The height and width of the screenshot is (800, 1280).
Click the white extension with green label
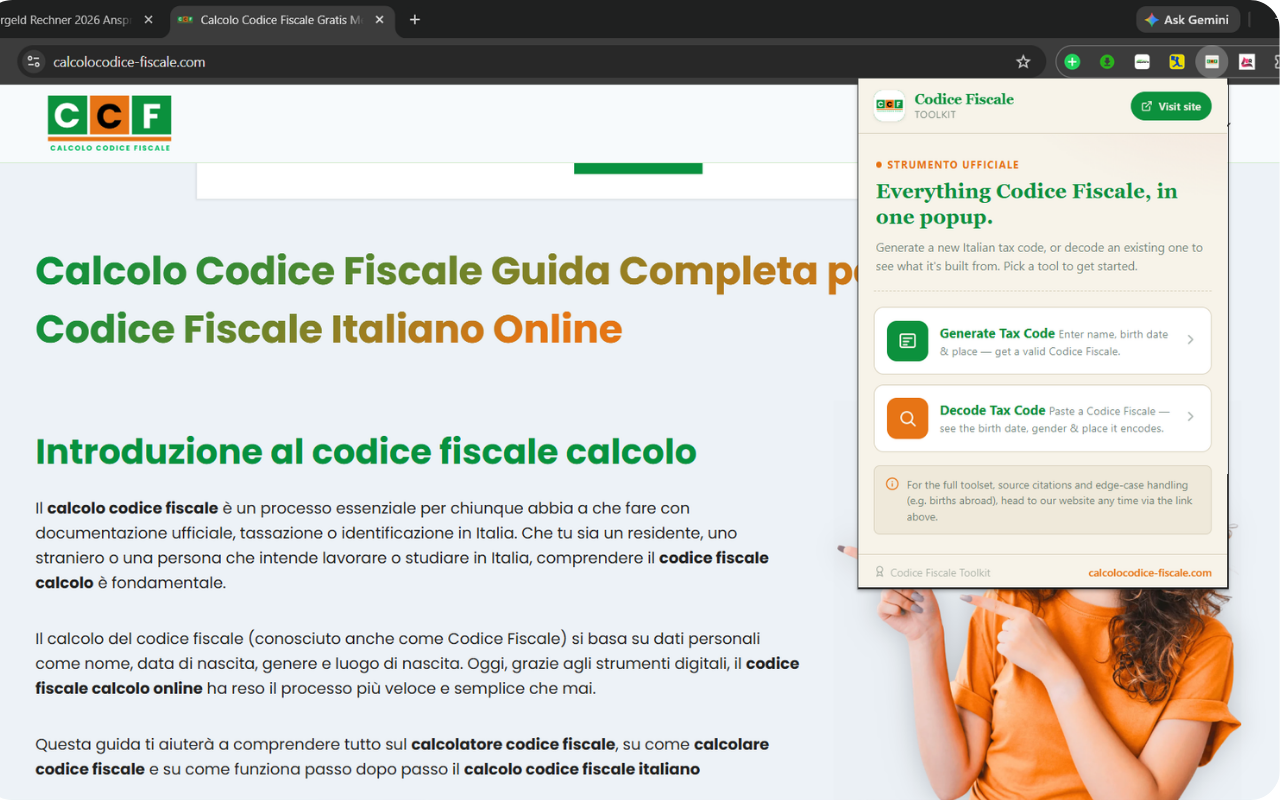click(1142, 62)
